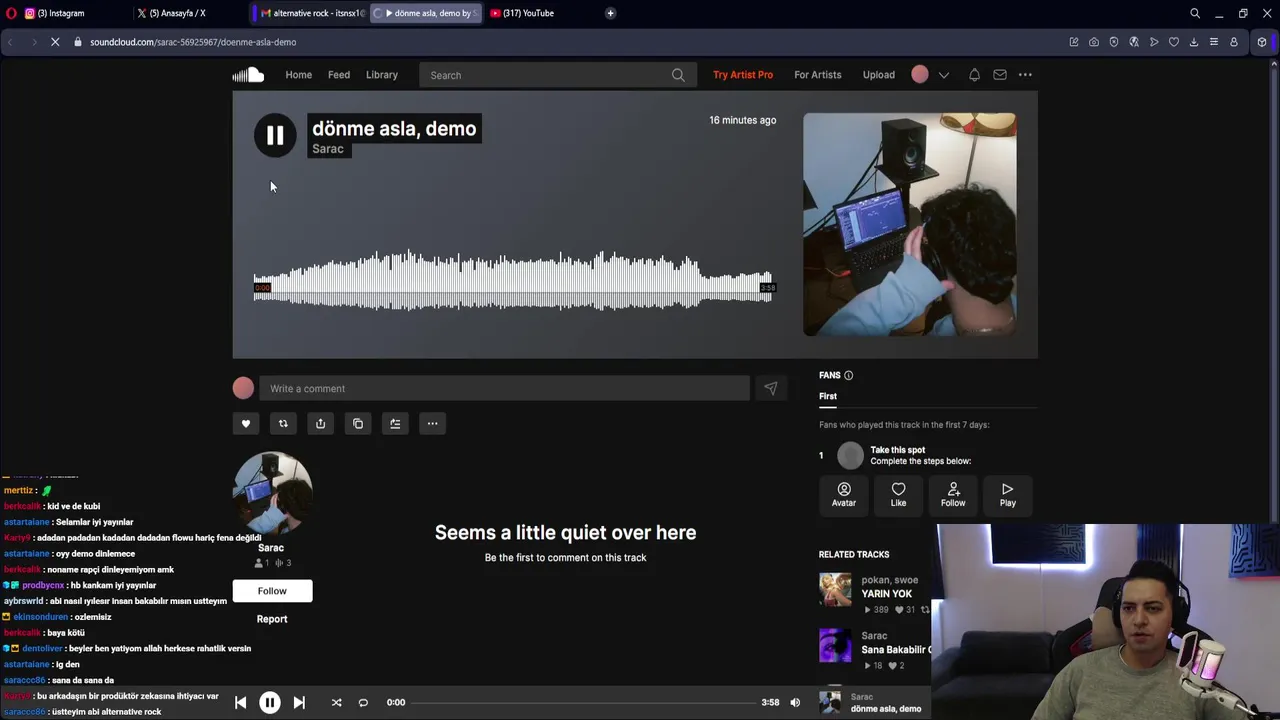The width and height of the screenshot is (1280, 720).
Task: Like the track with the heart button
Action: pos(246,424)
